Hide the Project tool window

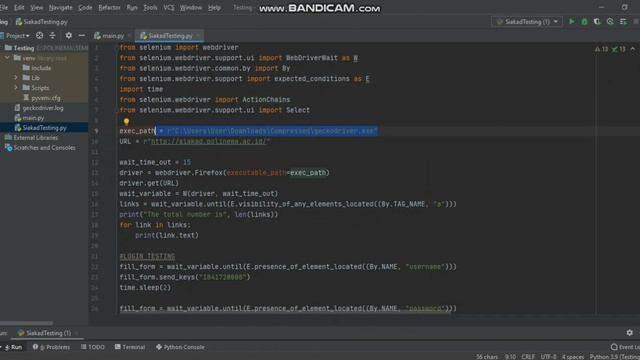(x=82, y=36)
